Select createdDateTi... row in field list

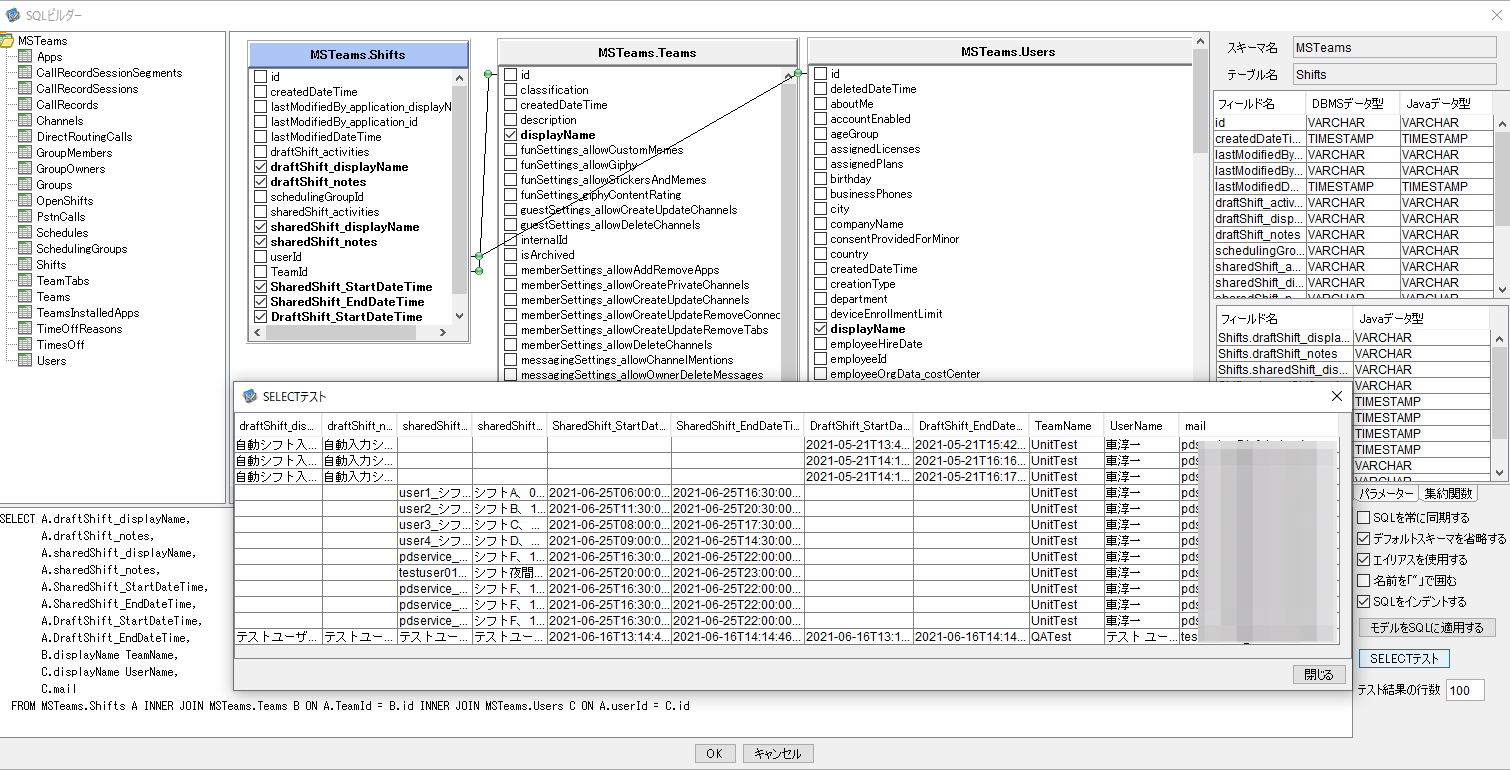pos(1352,139)
